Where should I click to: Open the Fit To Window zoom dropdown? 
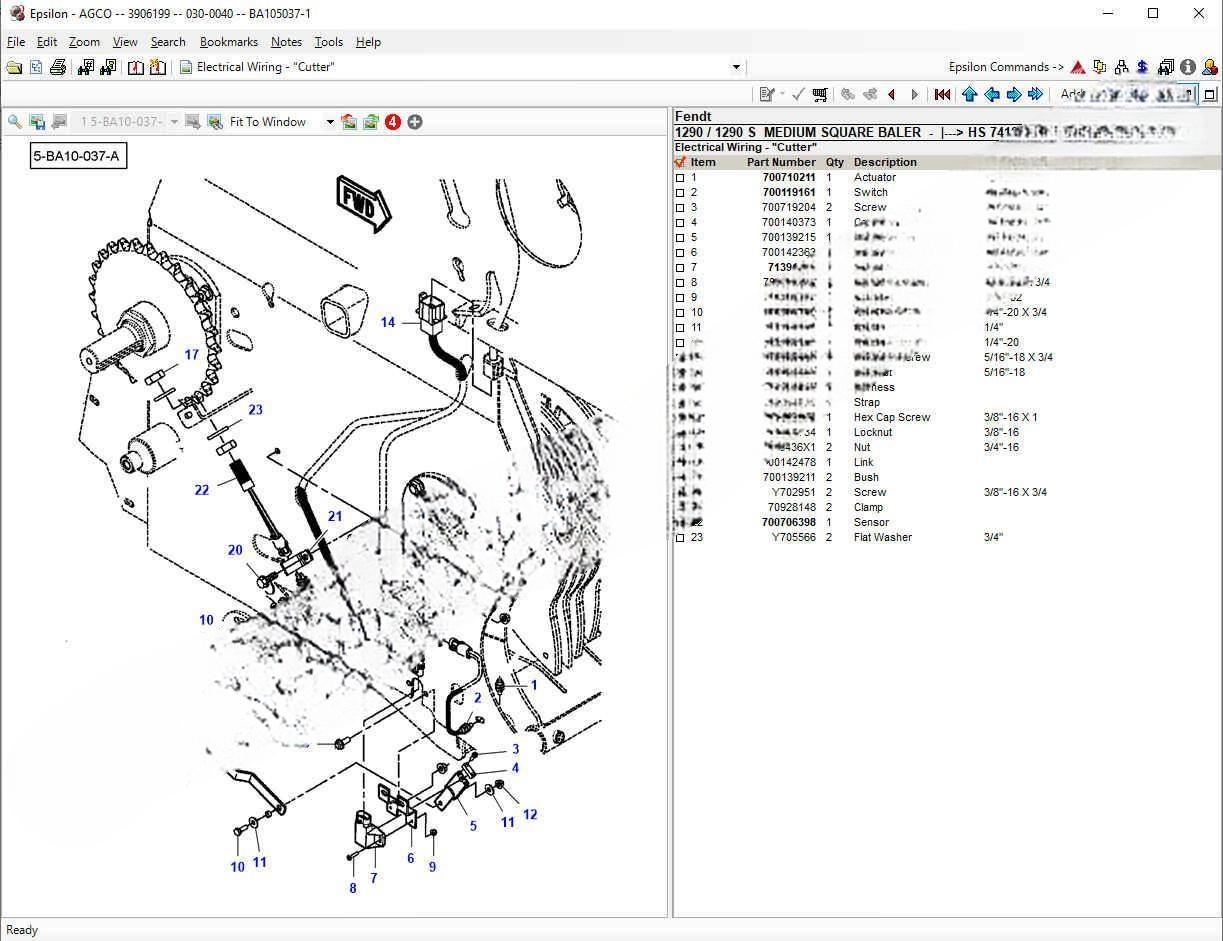tap(330, 122)
